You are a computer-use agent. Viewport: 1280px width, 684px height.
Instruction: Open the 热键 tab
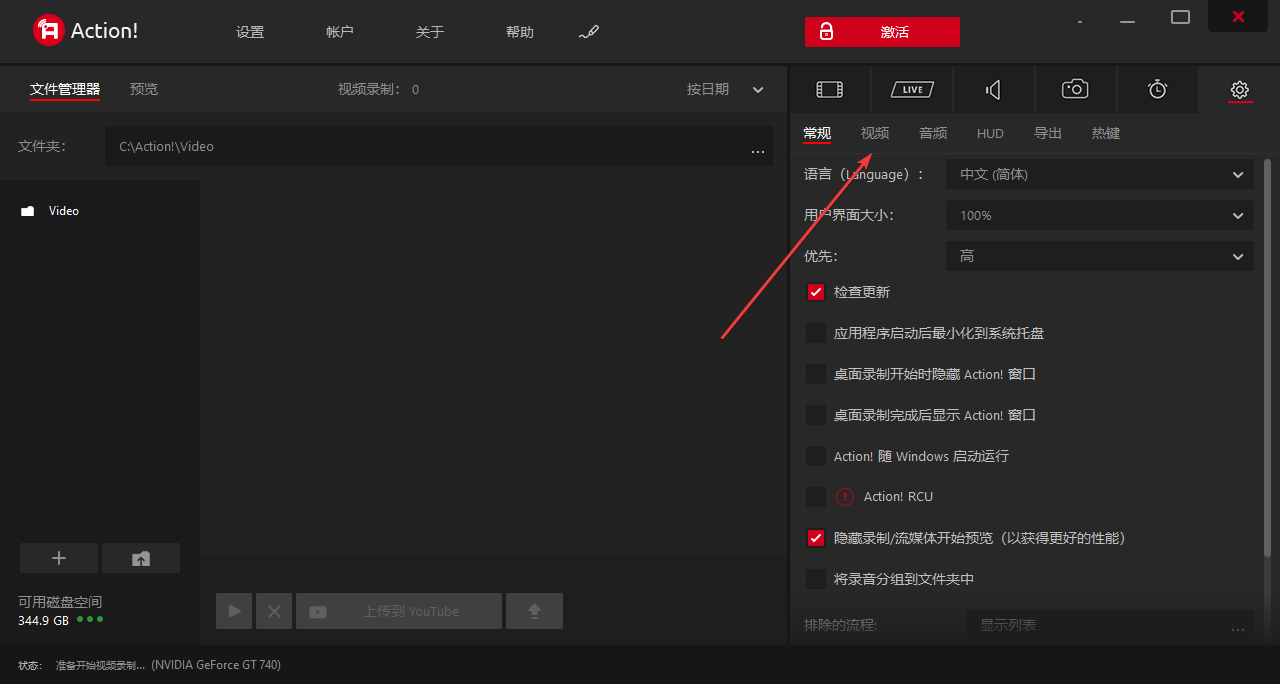1105,133
